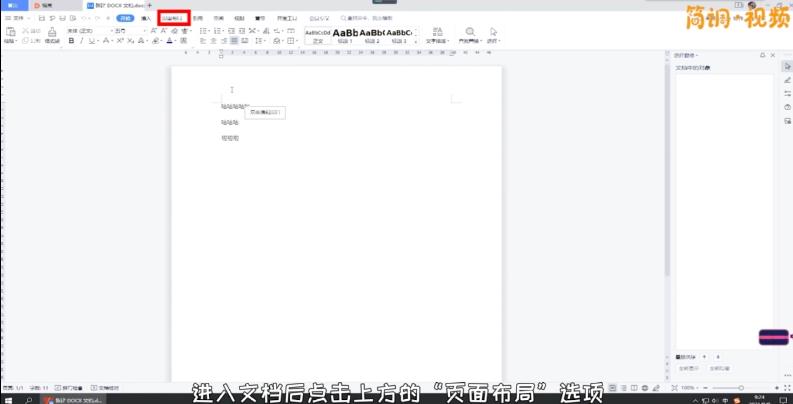Apply the Heading 1 style
The width and height of the screenshot is (793, 404).
coord(345,36)
